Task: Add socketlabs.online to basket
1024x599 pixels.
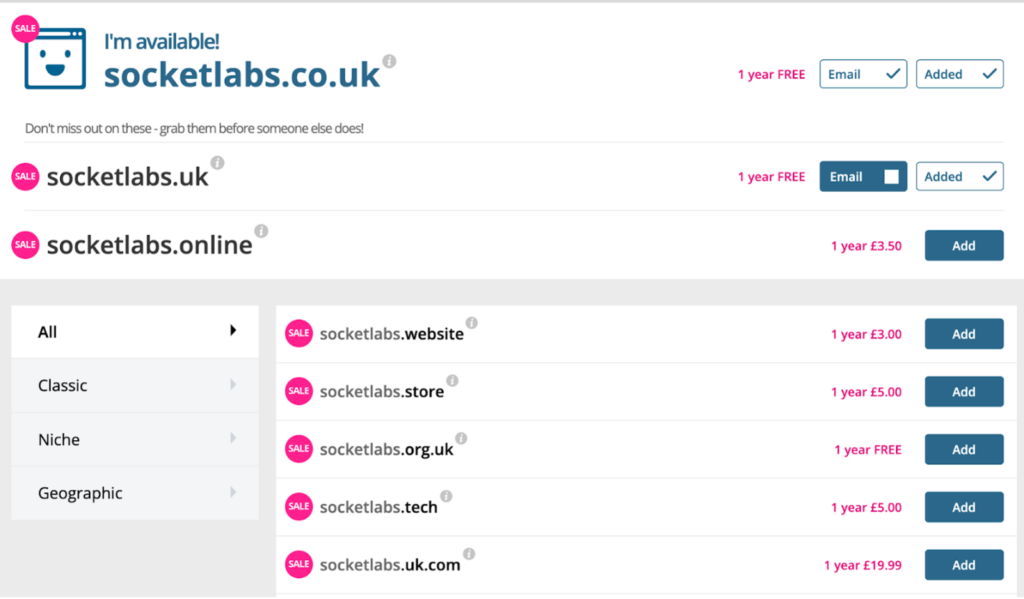Action: [964, 246]
